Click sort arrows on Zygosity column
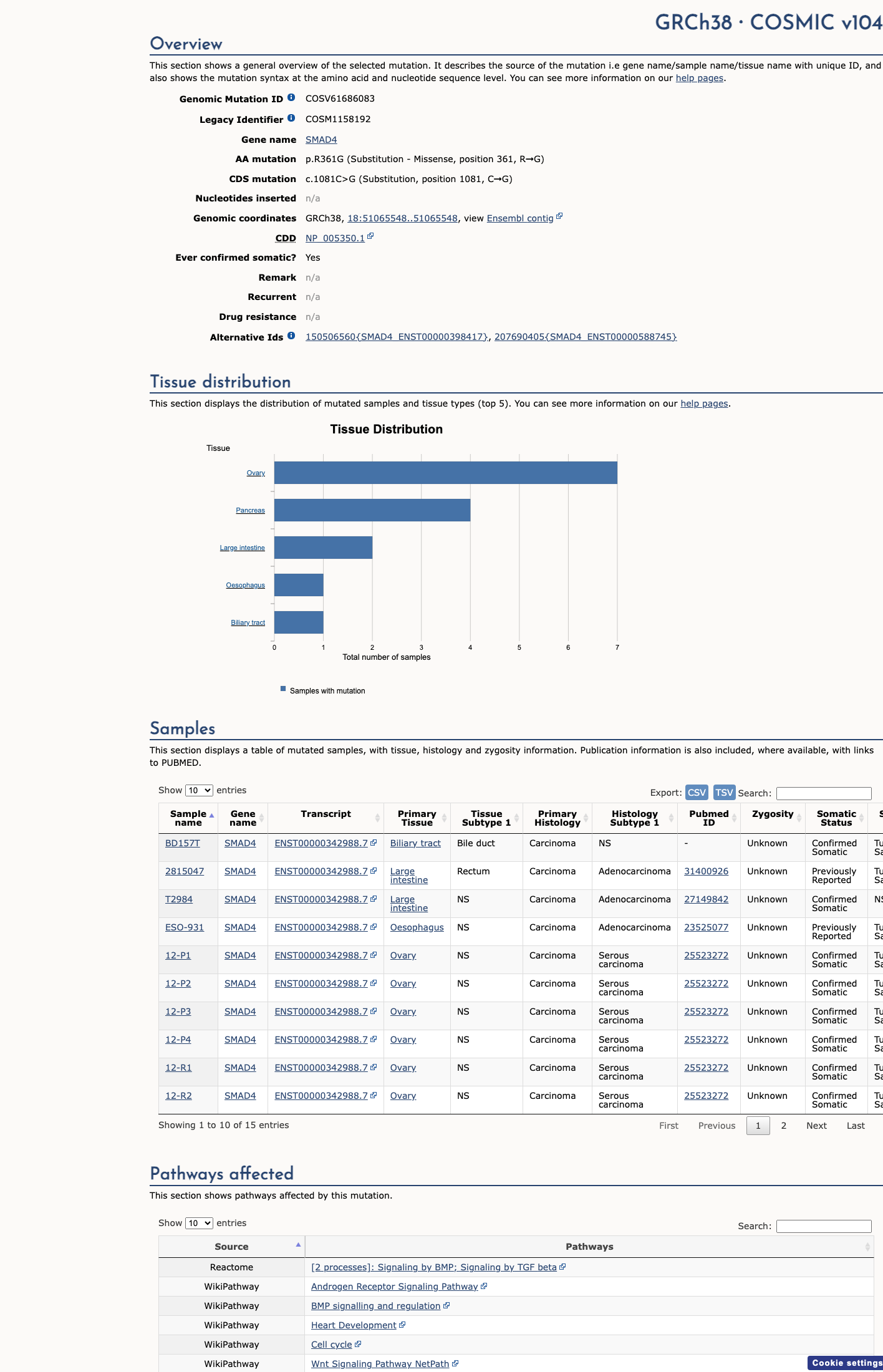Image resolution: width=883 pixels, height=1372 pixels. pos(799,818)
